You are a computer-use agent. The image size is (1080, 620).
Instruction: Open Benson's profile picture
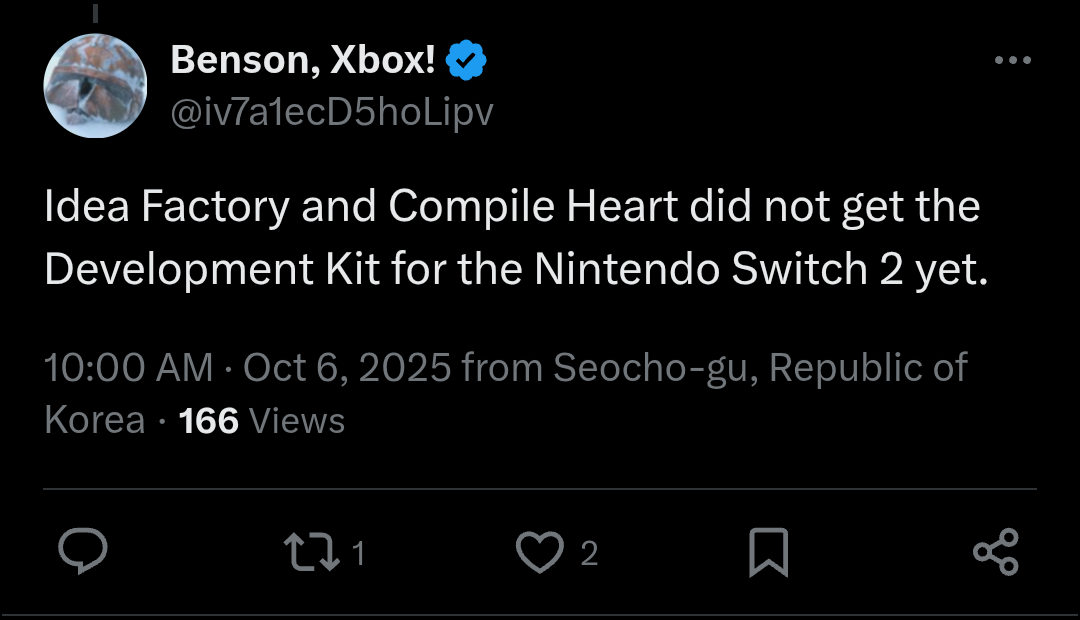click(x=95, y=86)
